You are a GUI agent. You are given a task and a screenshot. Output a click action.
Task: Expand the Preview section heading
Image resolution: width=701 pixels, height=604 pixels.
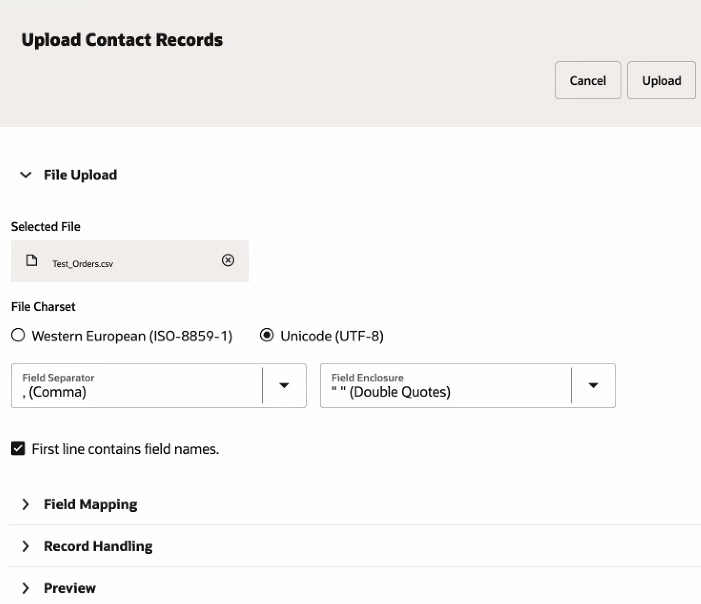click(70, 588)
